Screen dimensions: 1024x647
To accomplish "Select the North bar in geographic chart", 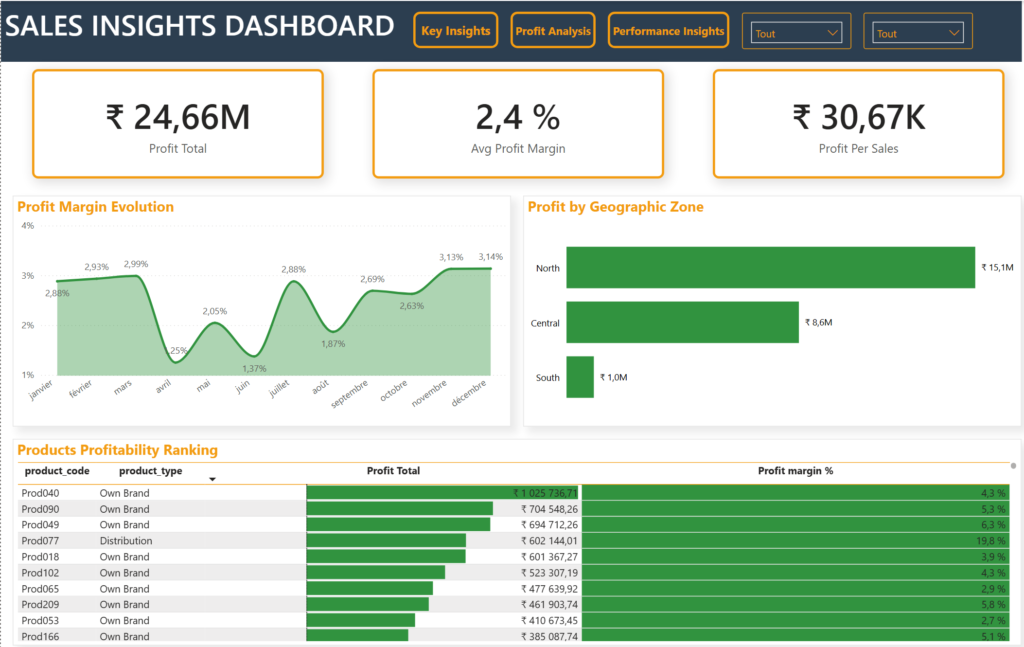I will pyautogui.click(x=770, y=268).
